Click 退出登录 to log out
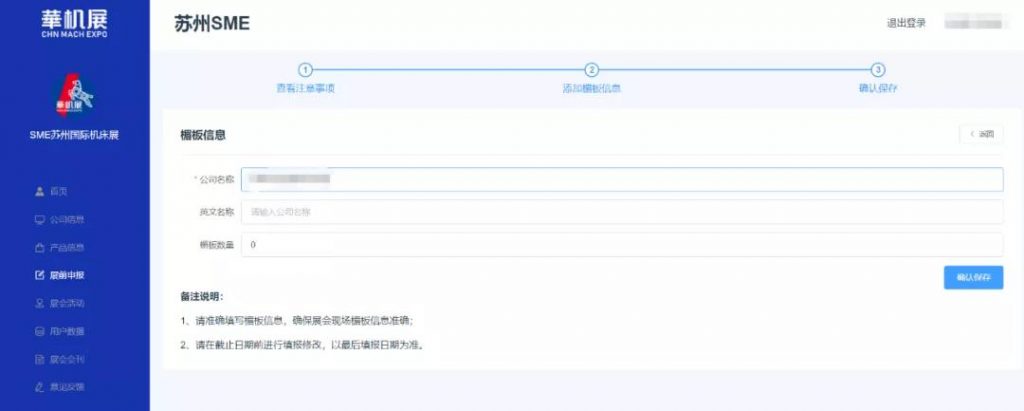1024x411 pixels. pyautogui.click(x=906, y=23)
